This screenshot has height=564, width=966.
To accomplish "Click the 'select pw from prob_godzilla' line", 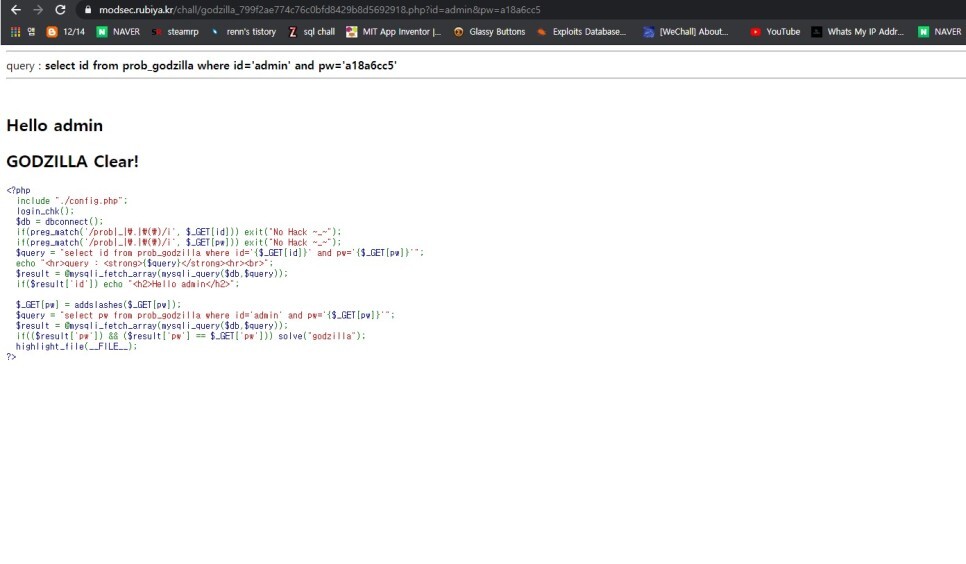I will [205, 316].
